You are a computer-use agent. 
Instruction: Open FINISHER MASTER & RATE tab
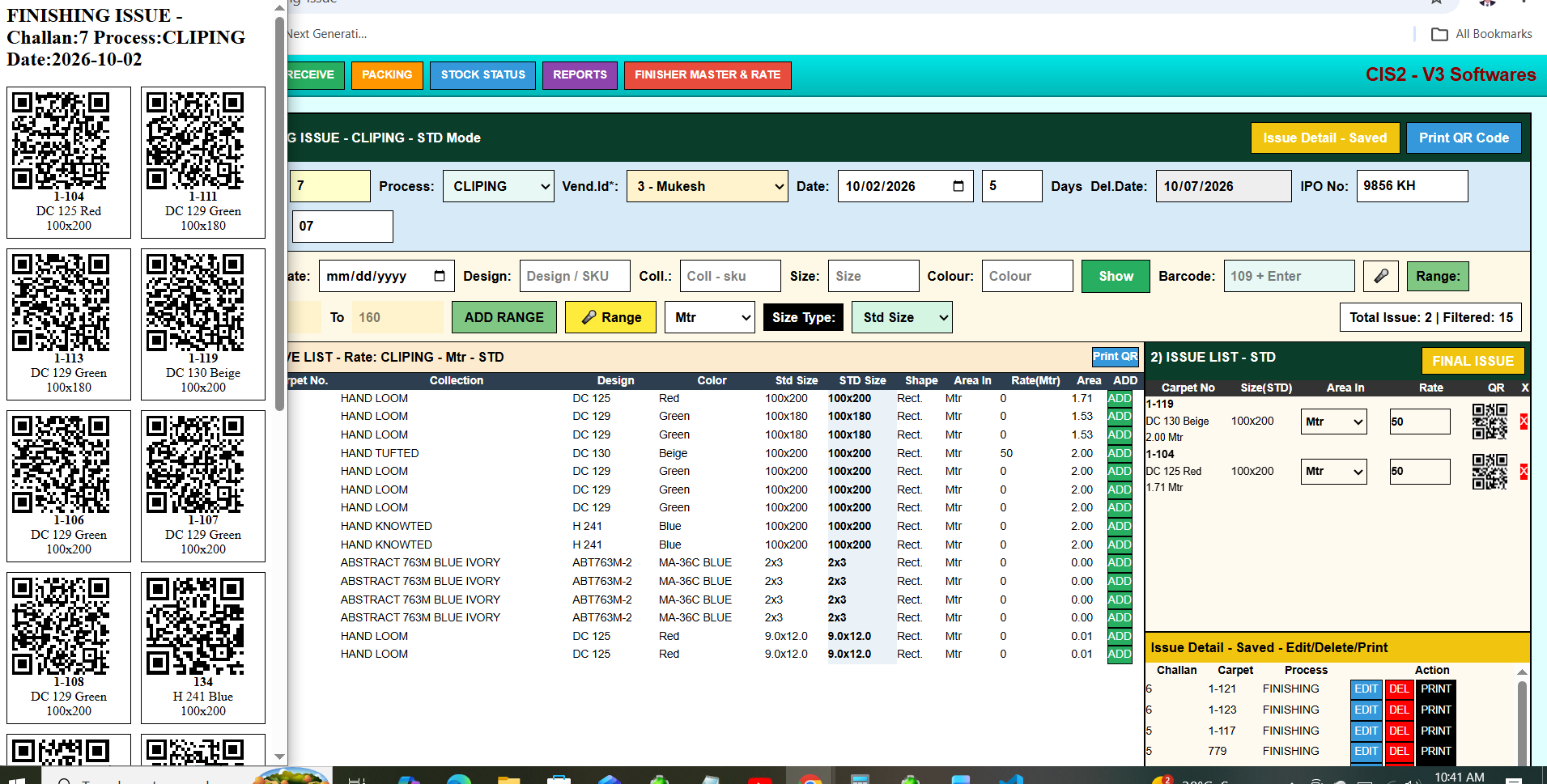[708, 74]
